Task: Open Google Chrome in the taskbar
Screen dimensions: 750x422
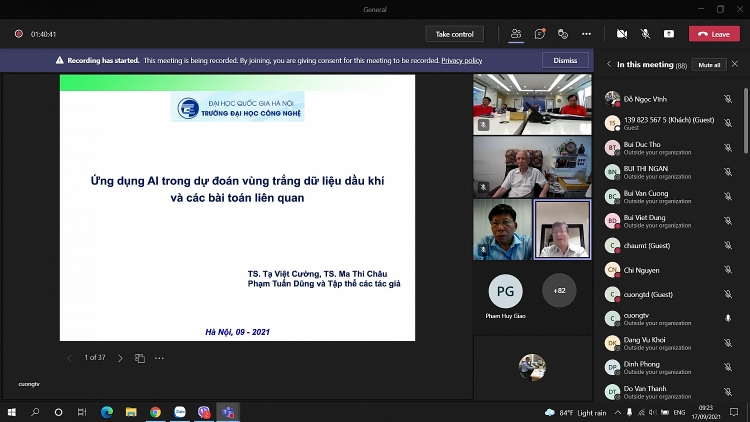Action: point(155,412)
